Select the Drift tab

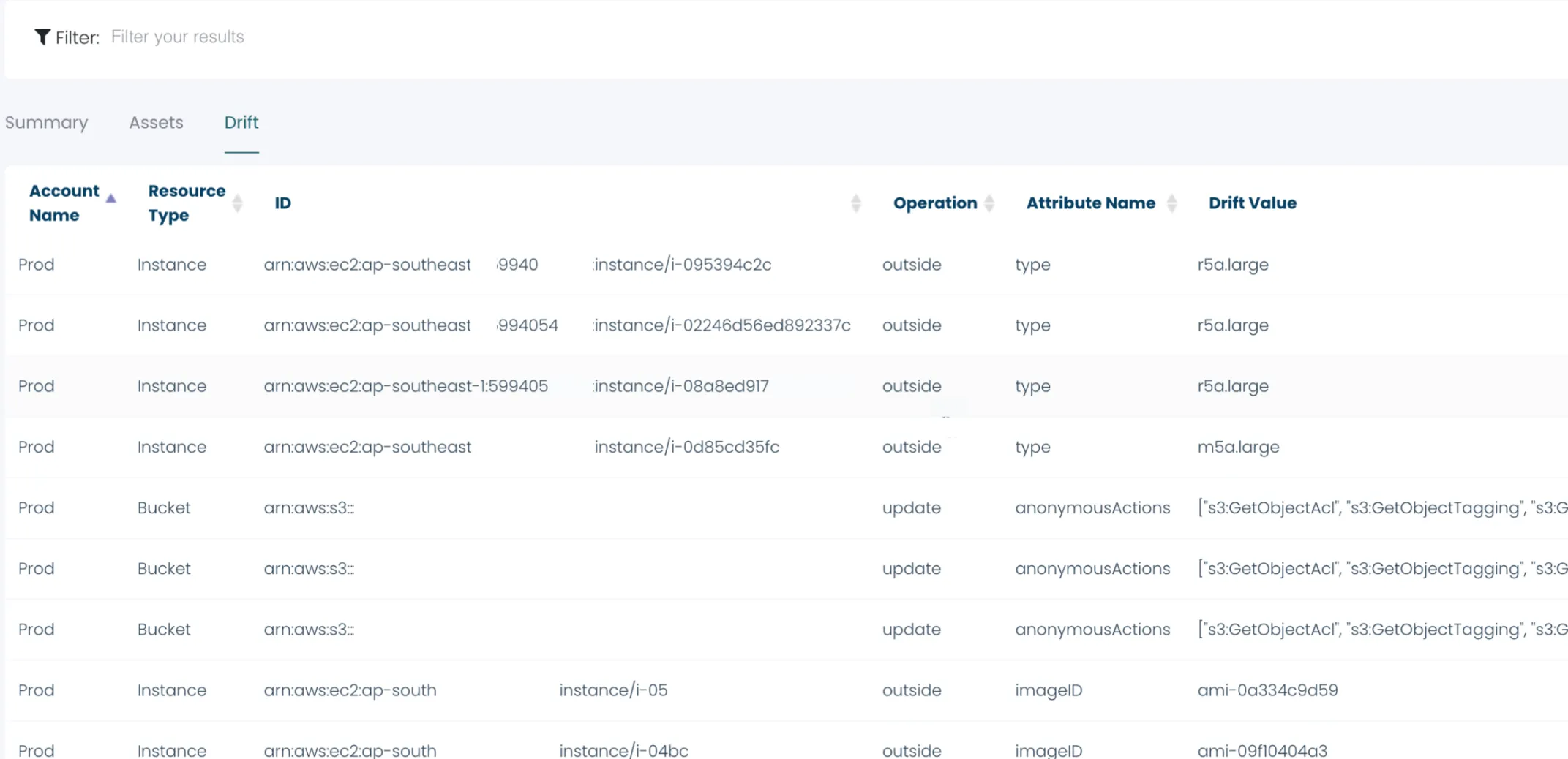point(241,122)
